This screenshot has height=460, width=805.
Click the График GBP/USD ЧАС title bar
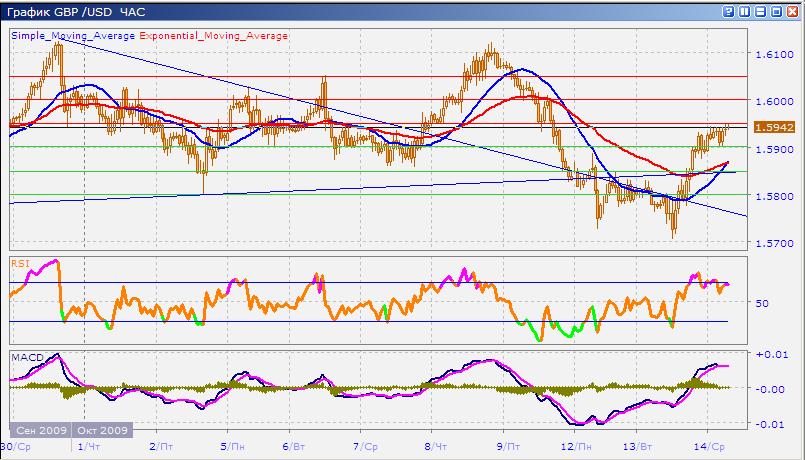(x=76, y=12)
